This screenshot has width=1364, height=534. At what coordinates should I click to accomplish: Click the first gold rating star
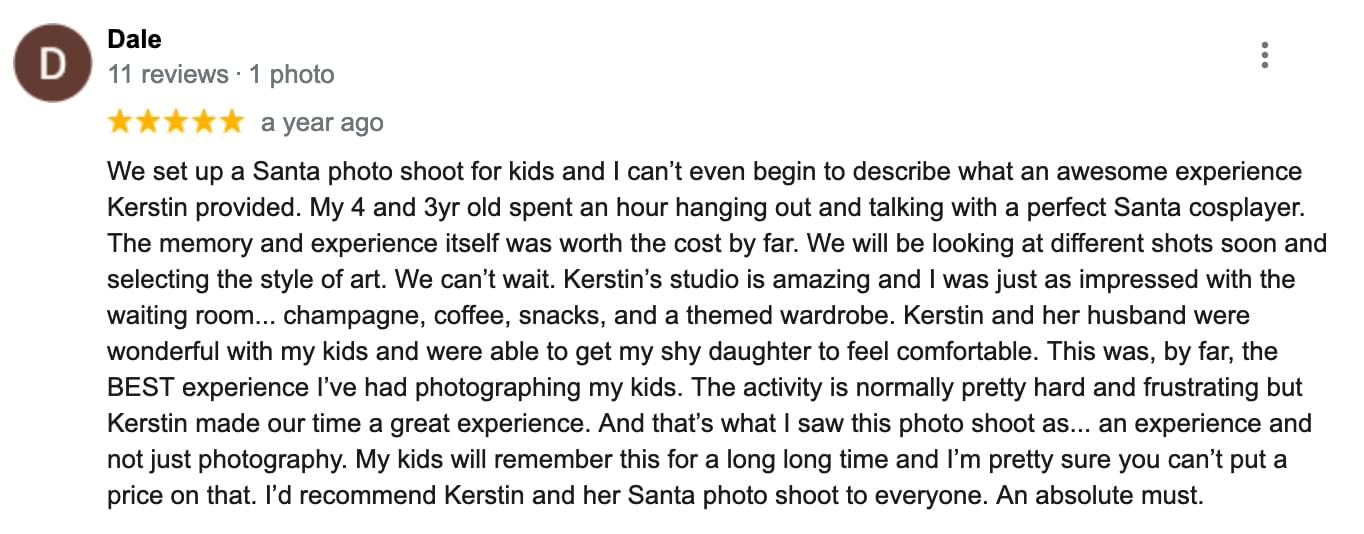click(x=120, y=122)
